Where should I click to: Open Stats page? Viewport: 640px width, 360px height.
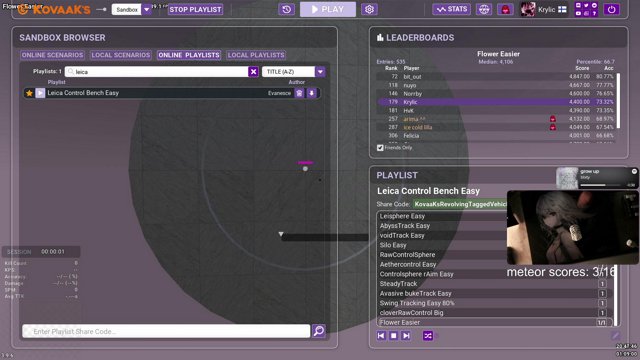pos(452,9)
